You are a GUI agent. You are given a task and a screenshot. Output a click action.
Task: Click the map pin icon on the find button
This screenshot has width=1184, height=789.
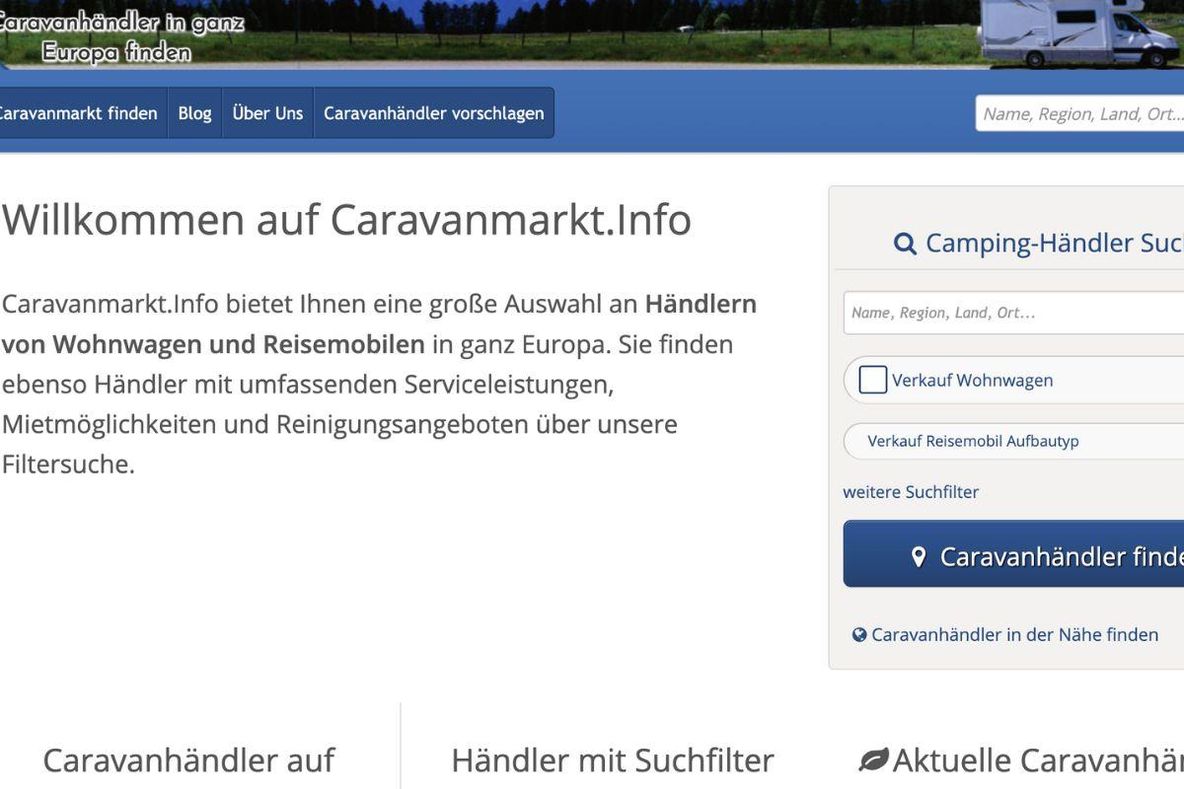(919, 557)
